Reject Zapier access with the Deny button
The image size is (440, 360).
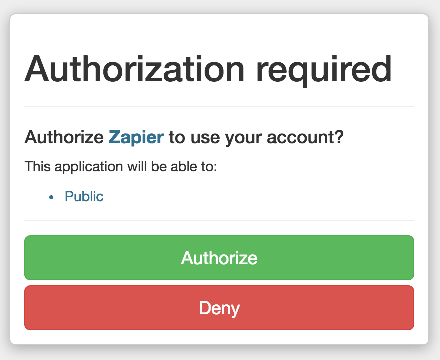219,307
